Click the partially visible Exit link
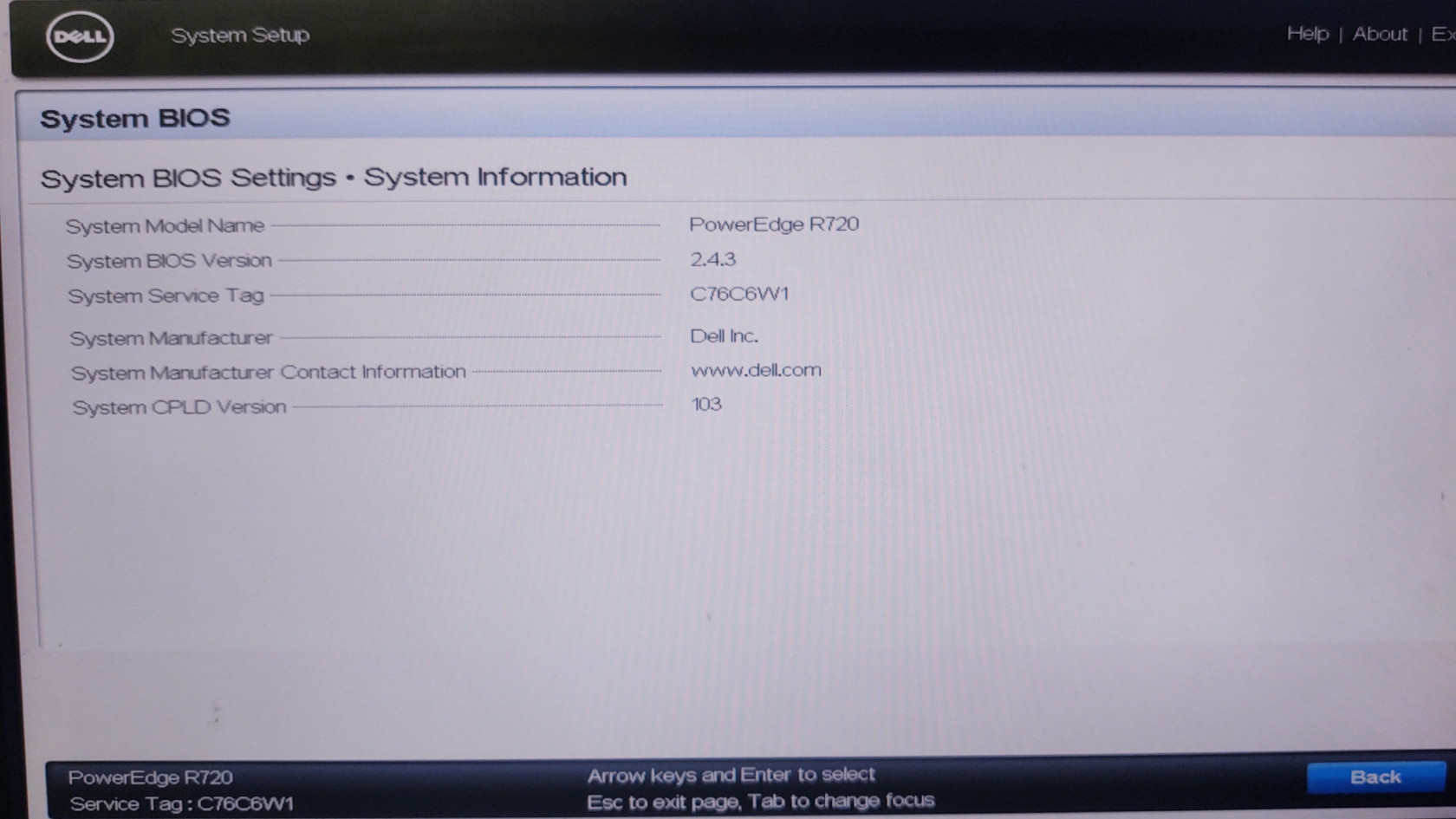Screen dimensions: 1456x819 [x=1442, y=34]
